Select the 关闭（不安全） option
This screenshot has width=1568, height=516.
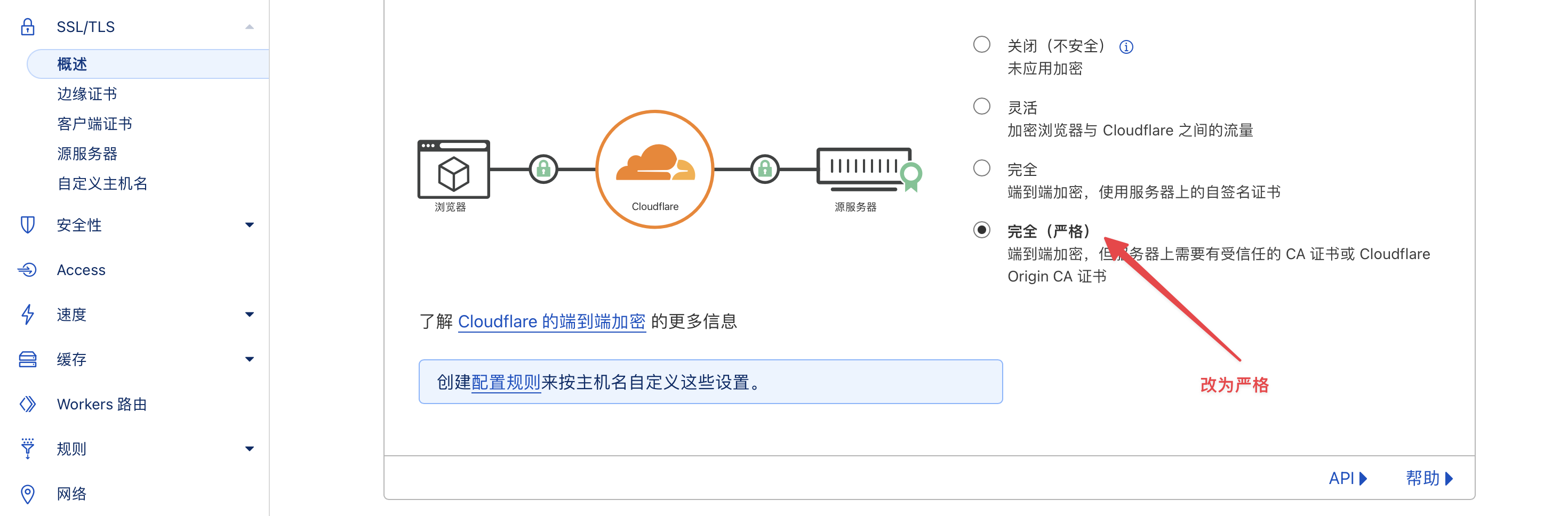coord(981,44)
